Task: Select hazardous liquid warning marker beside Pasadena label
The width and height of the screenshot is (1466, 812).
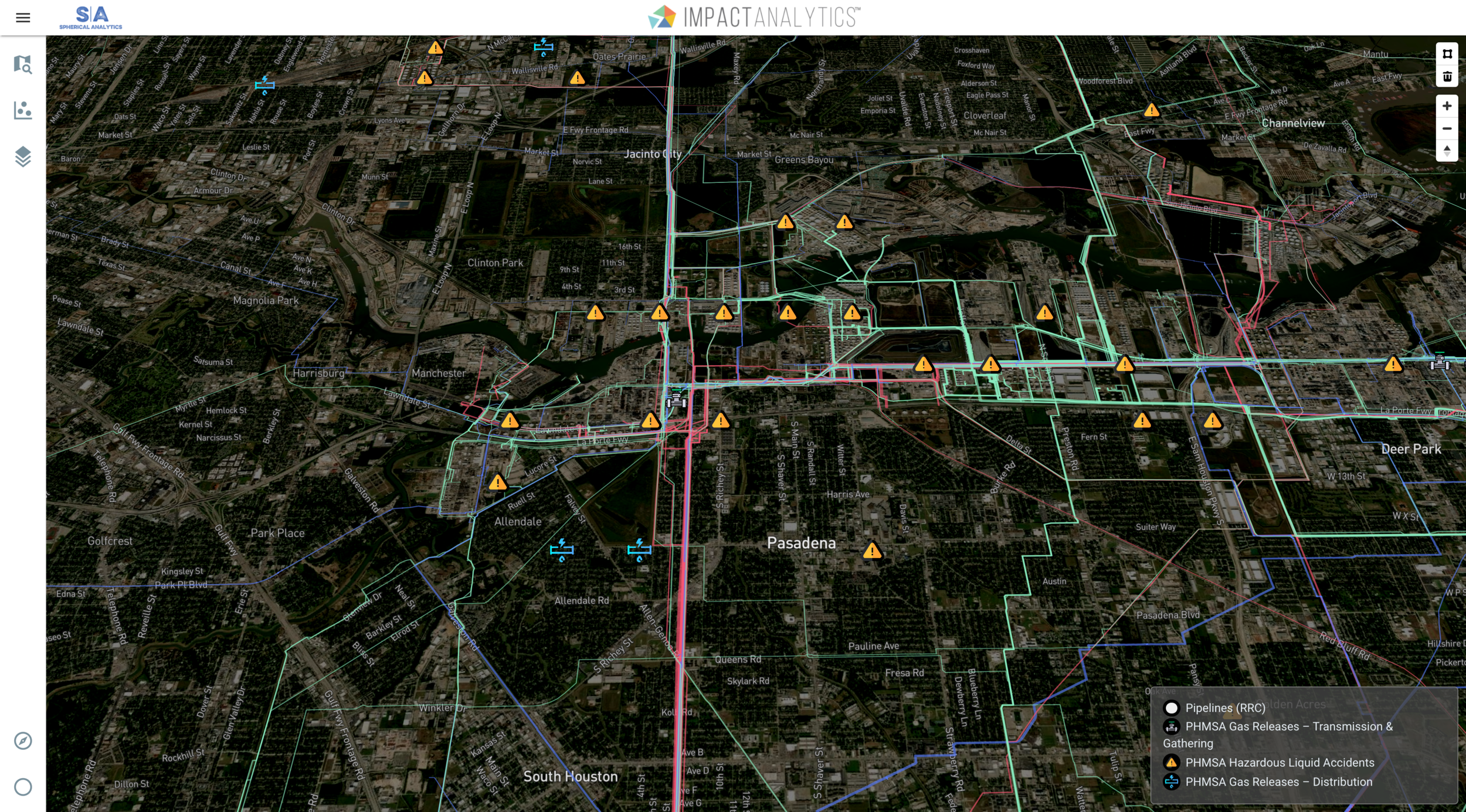Action: 872,551
